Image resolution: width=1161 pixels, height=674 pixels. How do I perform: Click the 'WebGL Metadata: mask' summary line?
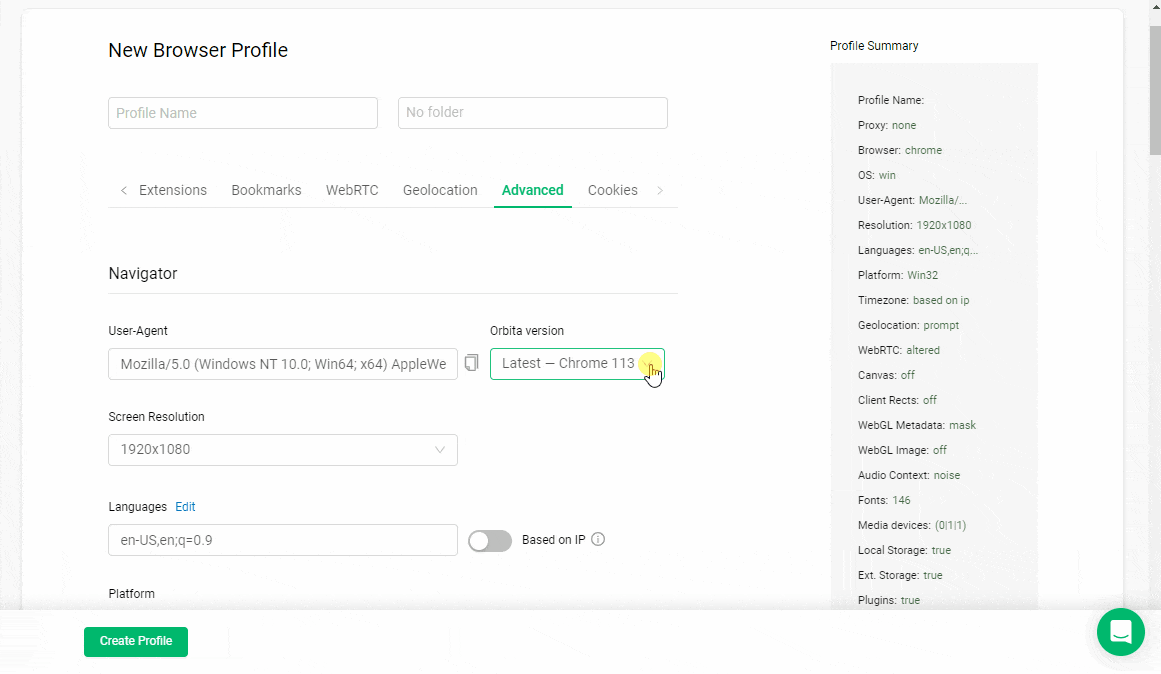[917, 425]
